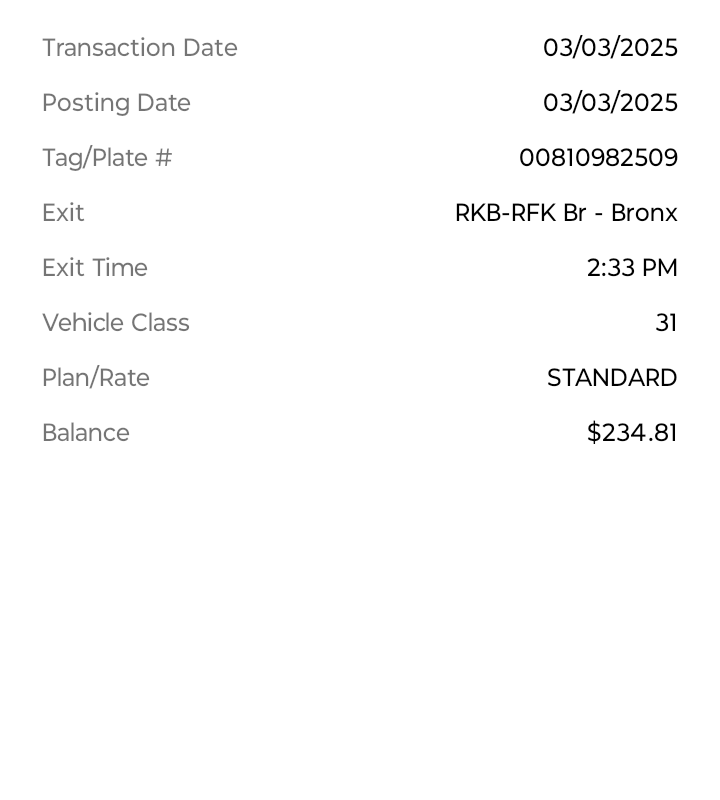Click the word Date in Posting Date

pos(164,103)
